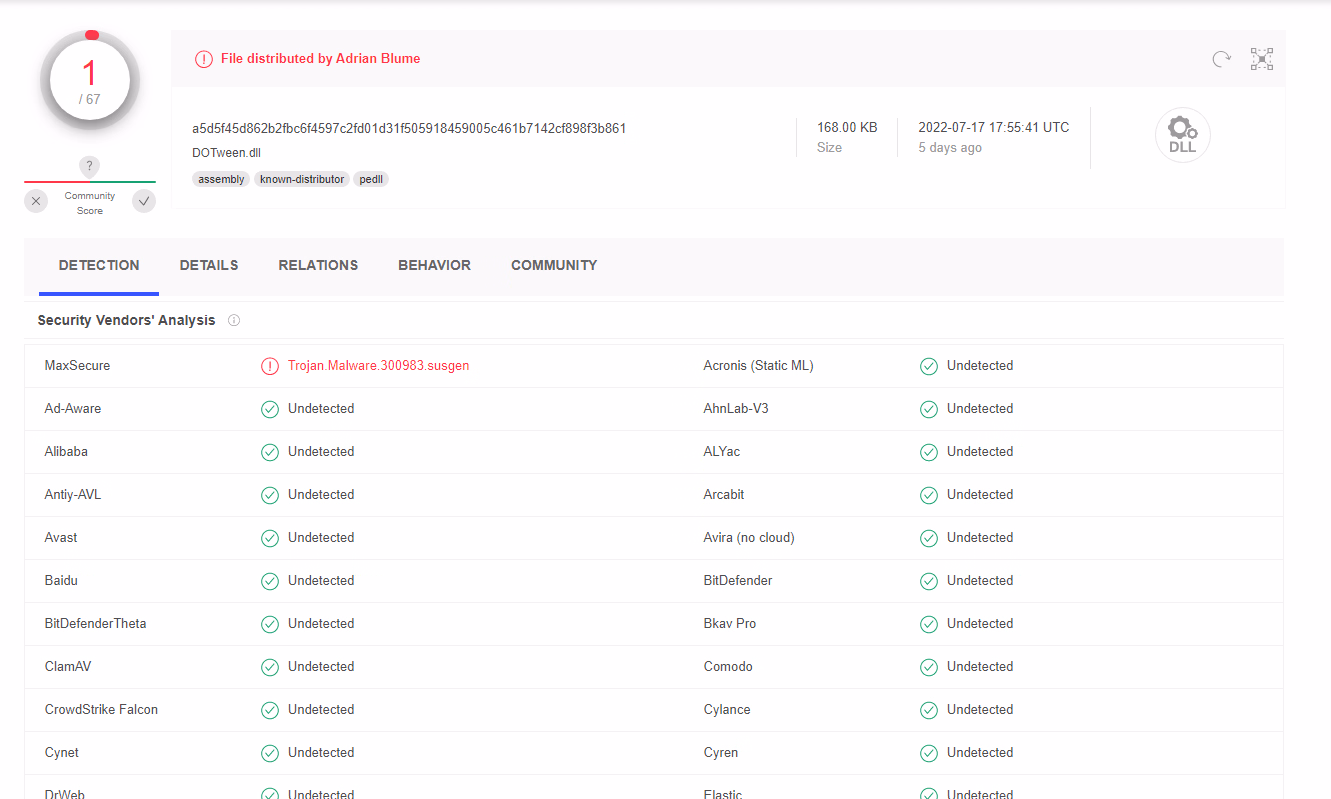Viewport: 1331px width, 799px height.
Task: Click the CrowdStrike Falcon vendor name
Action: point(101,710)
